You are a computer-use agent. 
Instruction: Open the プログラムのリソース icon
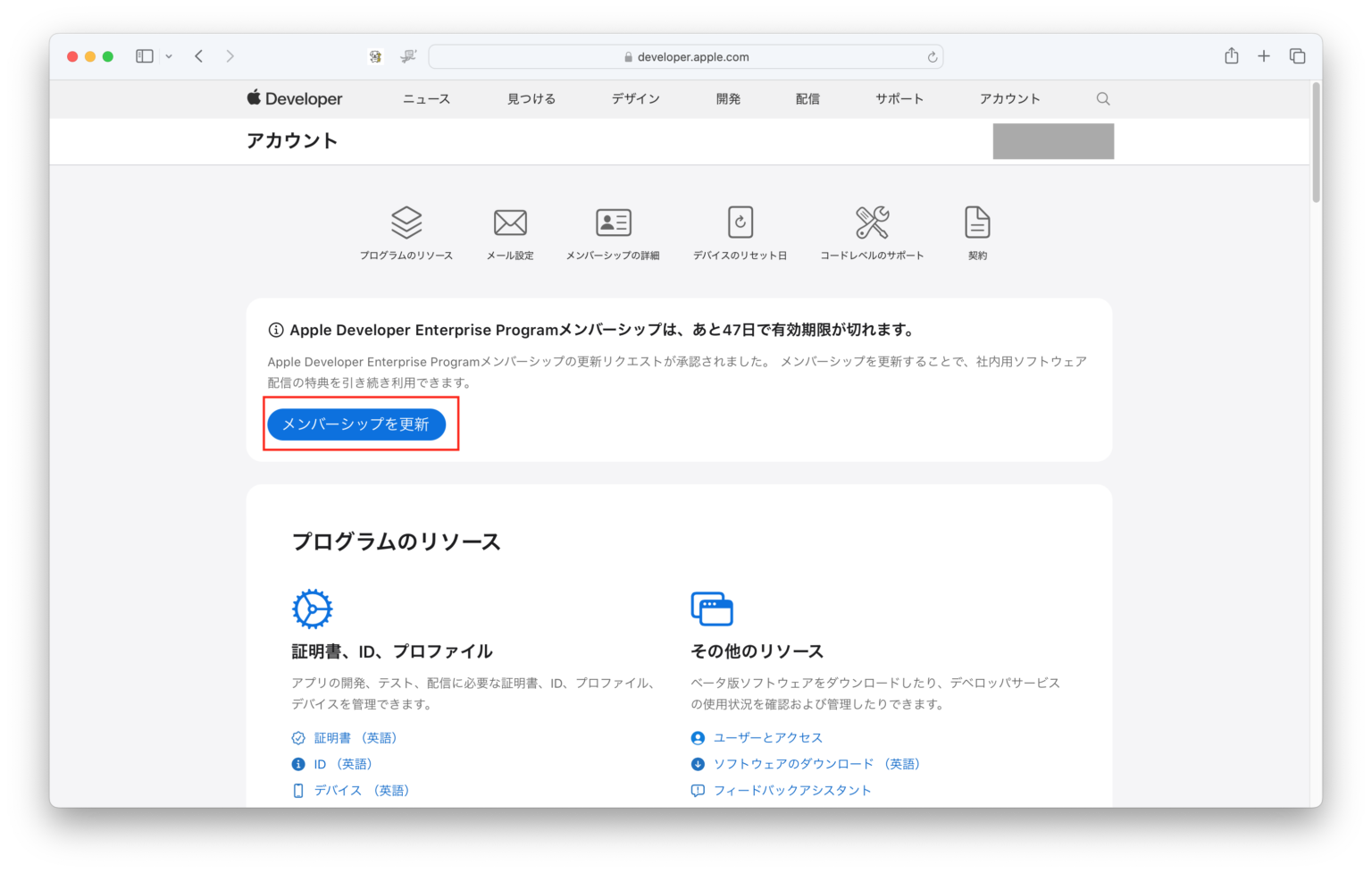pos(407,222)
